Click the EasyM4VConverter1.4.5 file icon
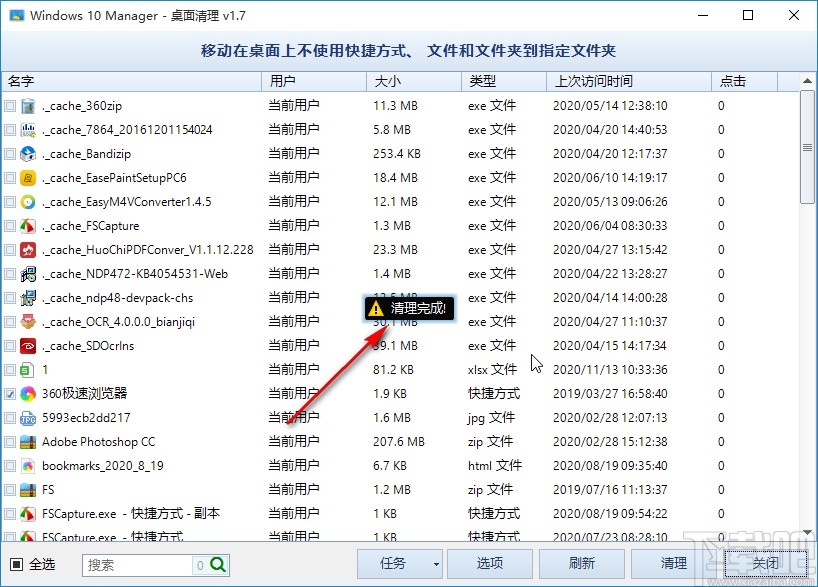The width and height of the screenshot is (818, 587). (26, 201)
